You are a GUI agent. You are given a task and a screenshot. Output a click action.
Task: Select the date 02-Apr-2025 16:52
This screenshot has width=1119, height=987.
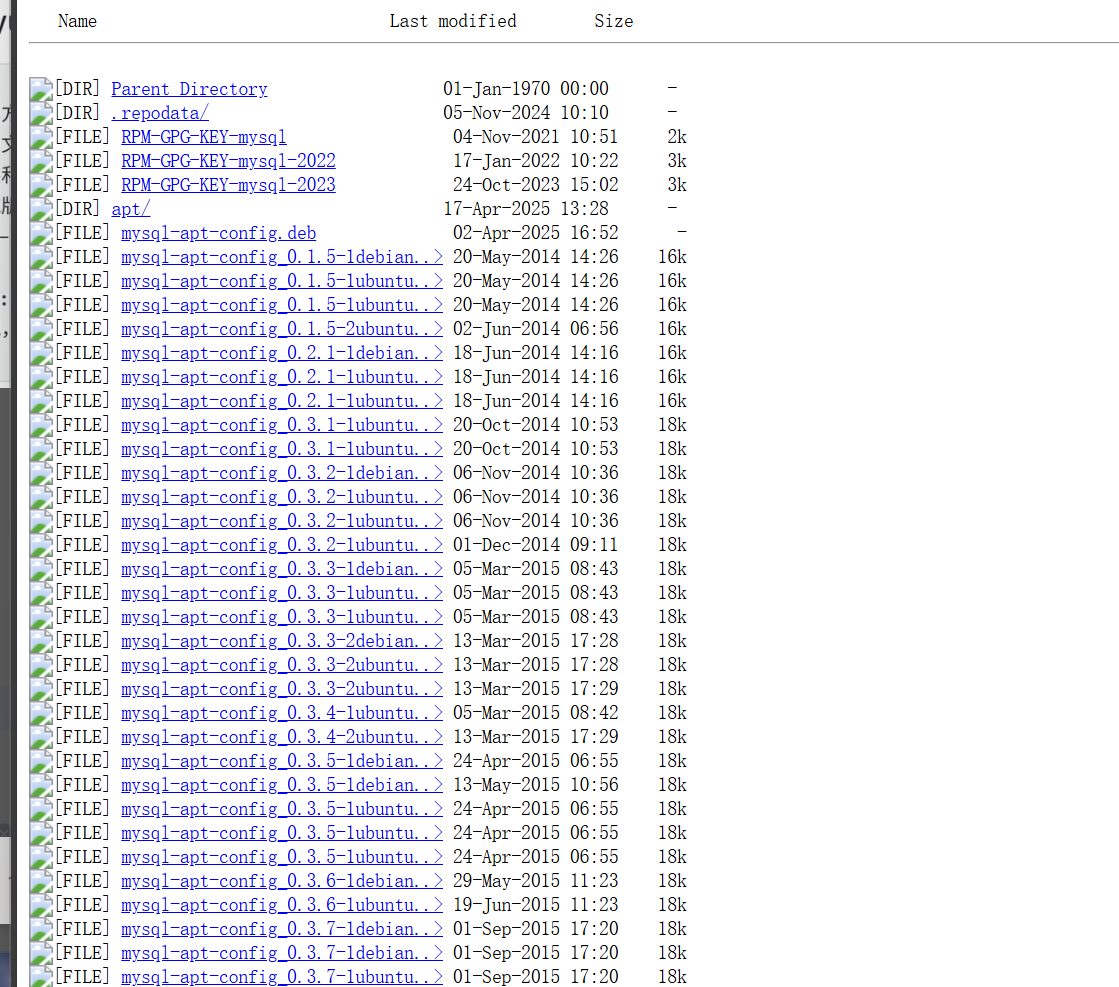pos(536,233)
